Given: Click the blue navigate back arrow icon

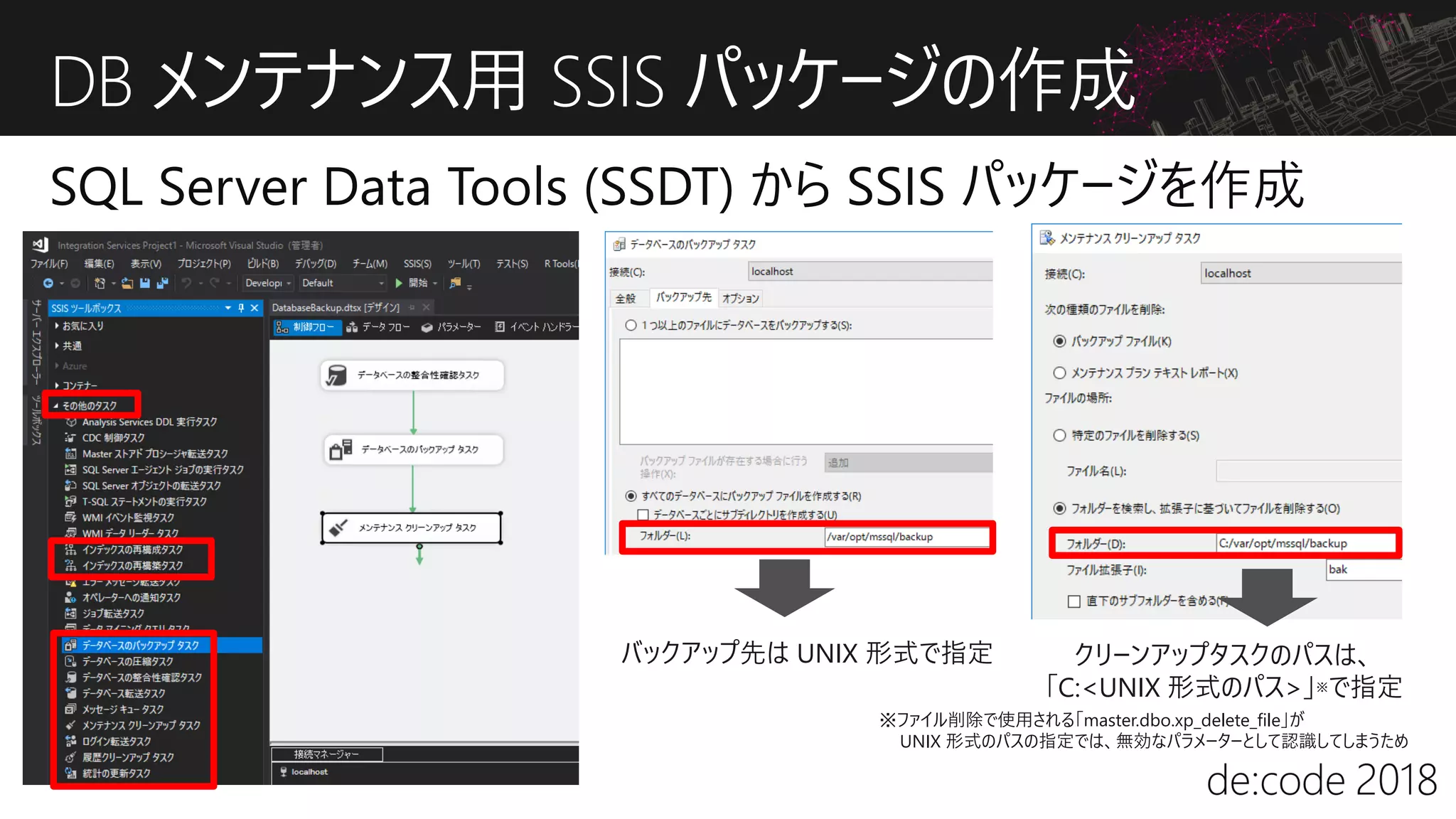Looking at the screenshot, I should (48, 283).
